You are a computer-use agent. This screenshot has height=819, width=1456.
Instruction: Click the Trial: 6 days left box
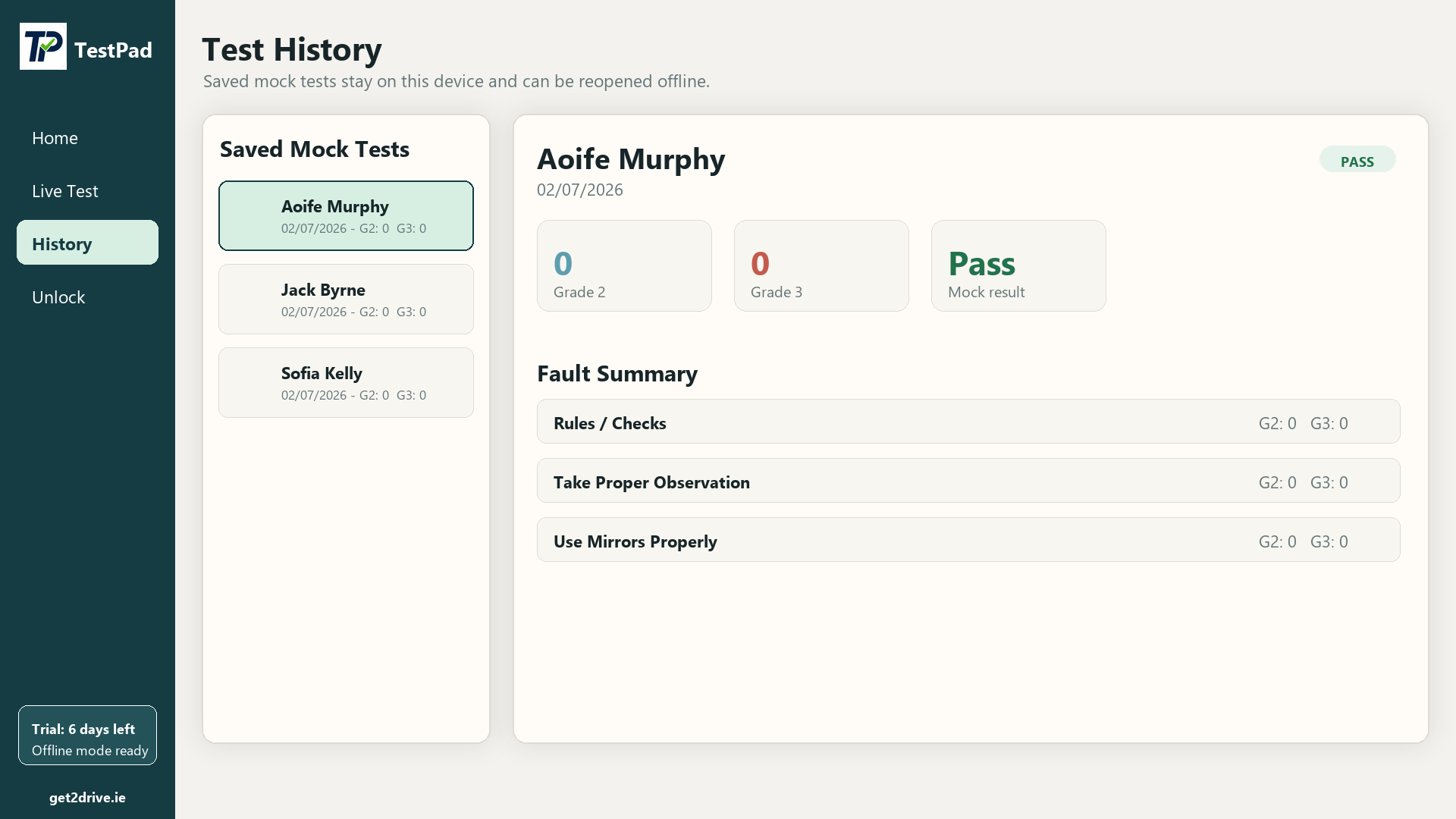pos(87,736)
